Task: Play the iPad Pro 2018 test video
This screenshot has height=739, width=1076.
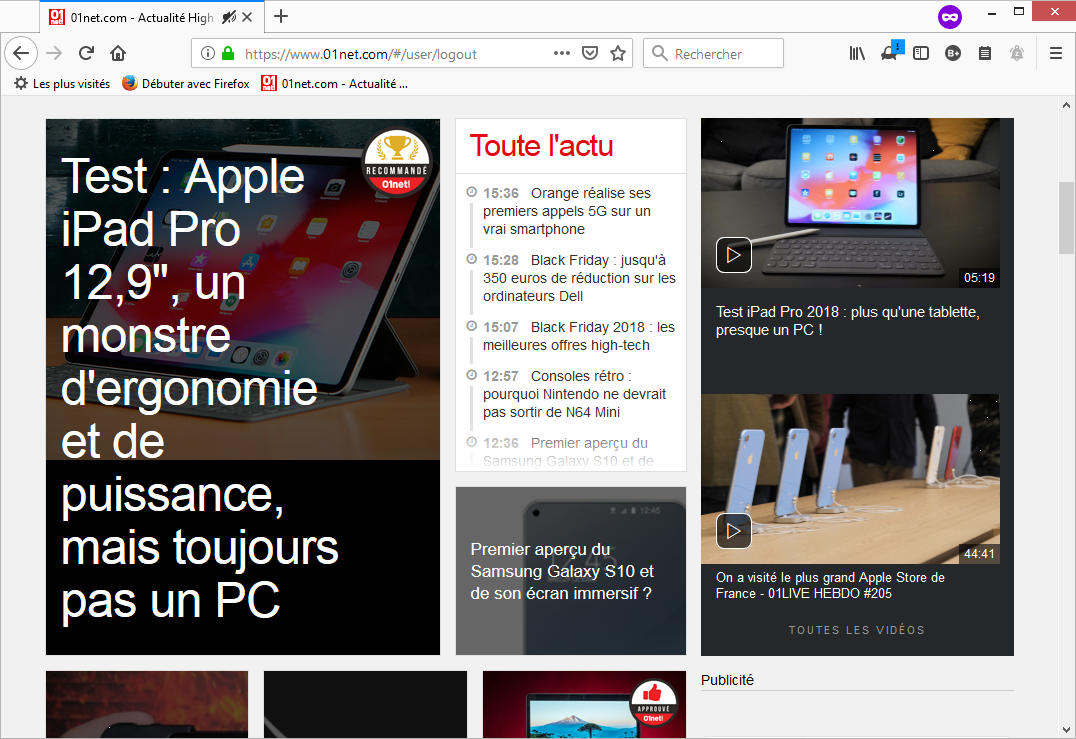Action: [x=734, y=255]
